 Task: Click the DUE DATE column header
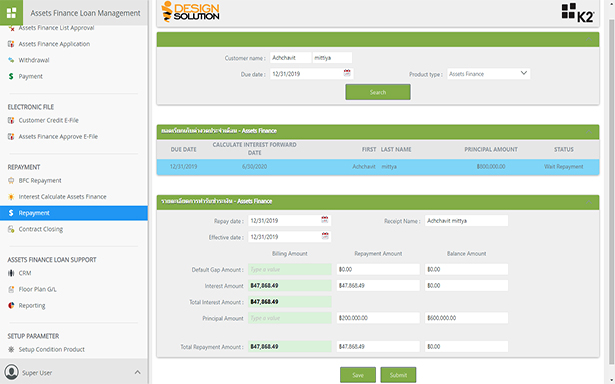point(183,149)
